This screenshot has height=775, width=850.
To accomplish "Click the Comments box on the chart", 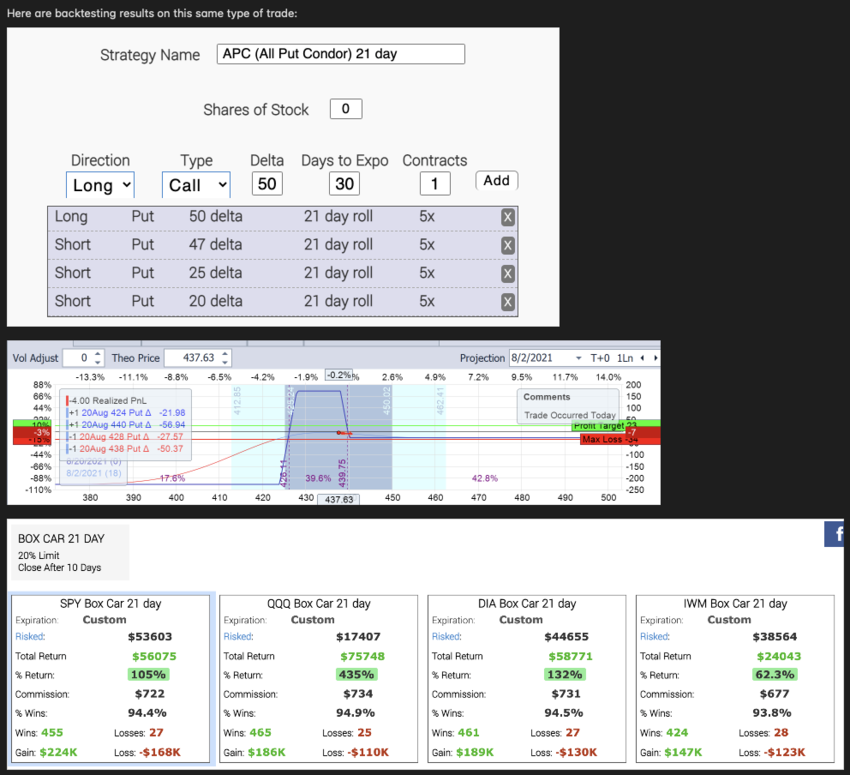I will 568,405.
